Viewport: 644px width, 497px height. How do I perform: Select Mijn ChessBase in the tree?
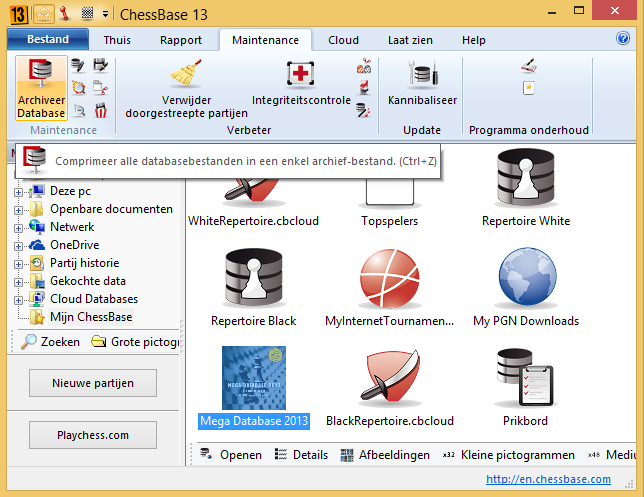pos(91,317)
